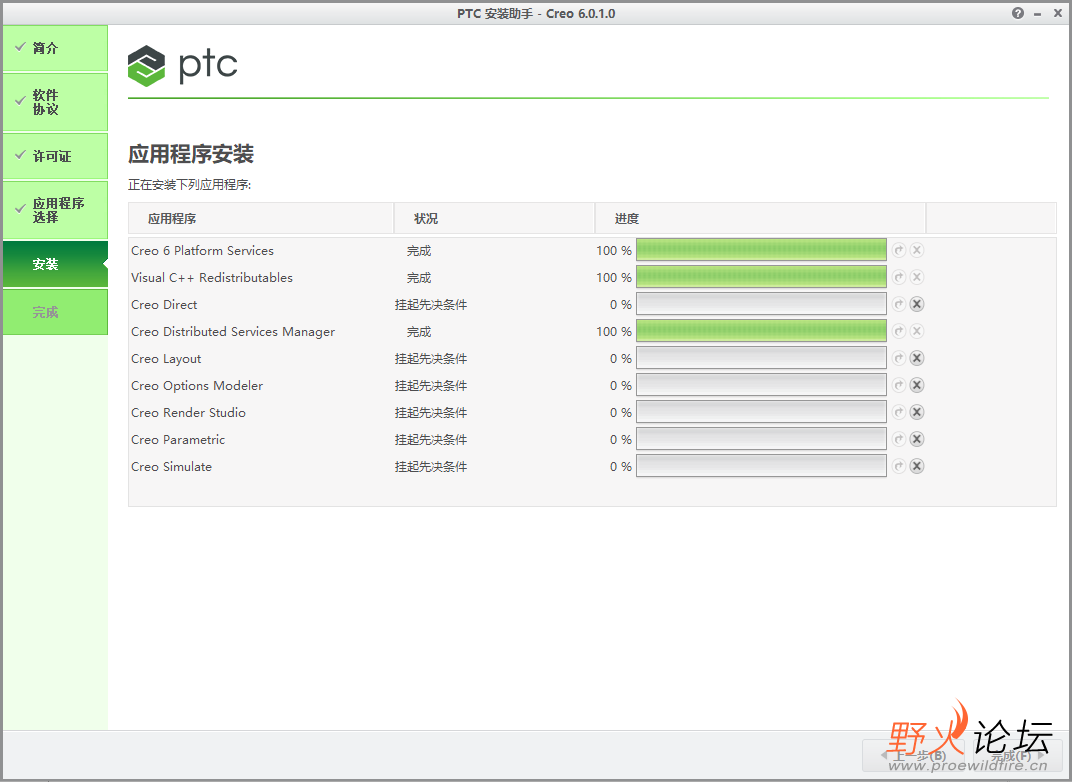The width and height of the screenshot is (1072, 782).
Task: Cancel installation of Creo Render Studio
Action: coord(917,412)
